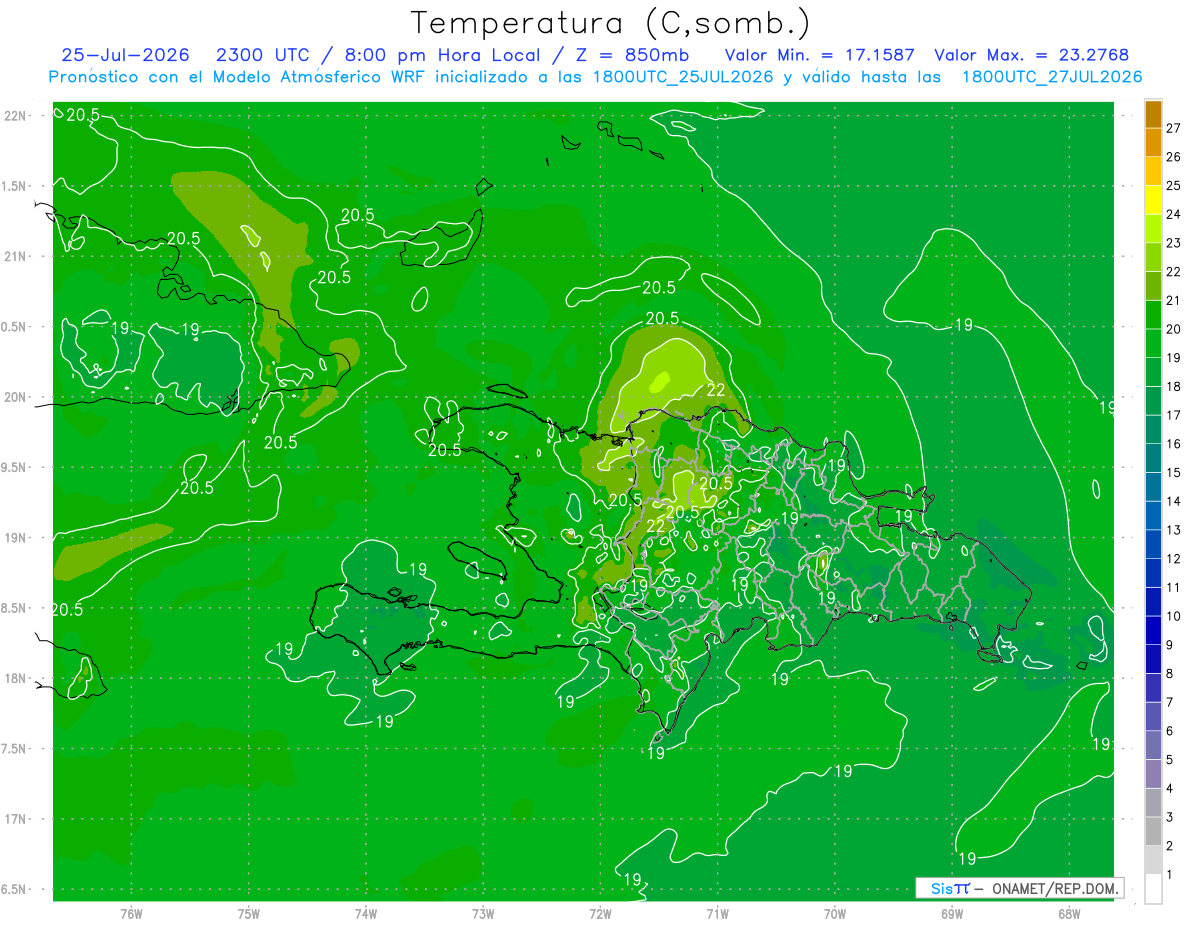
Task: Click the '1800UTC_27JUL2026' valid-until time
Action: 1051,77
